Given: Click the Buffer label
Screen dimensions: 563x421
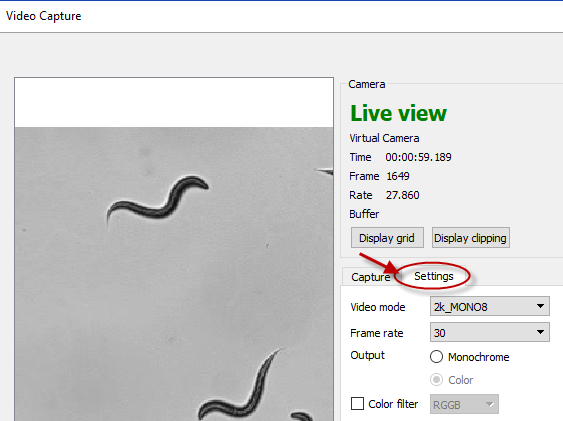Looking at the screenshot, I should pos(364,214).
